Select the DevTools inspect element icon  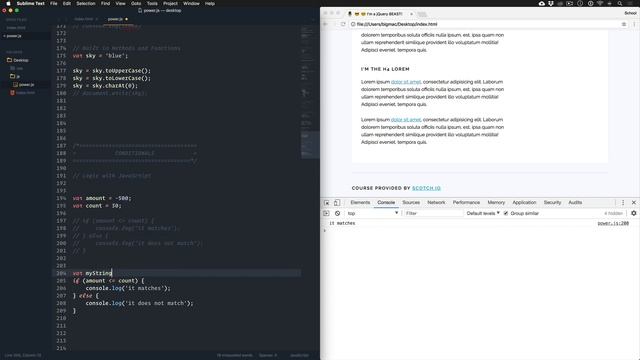coord(327,202)
